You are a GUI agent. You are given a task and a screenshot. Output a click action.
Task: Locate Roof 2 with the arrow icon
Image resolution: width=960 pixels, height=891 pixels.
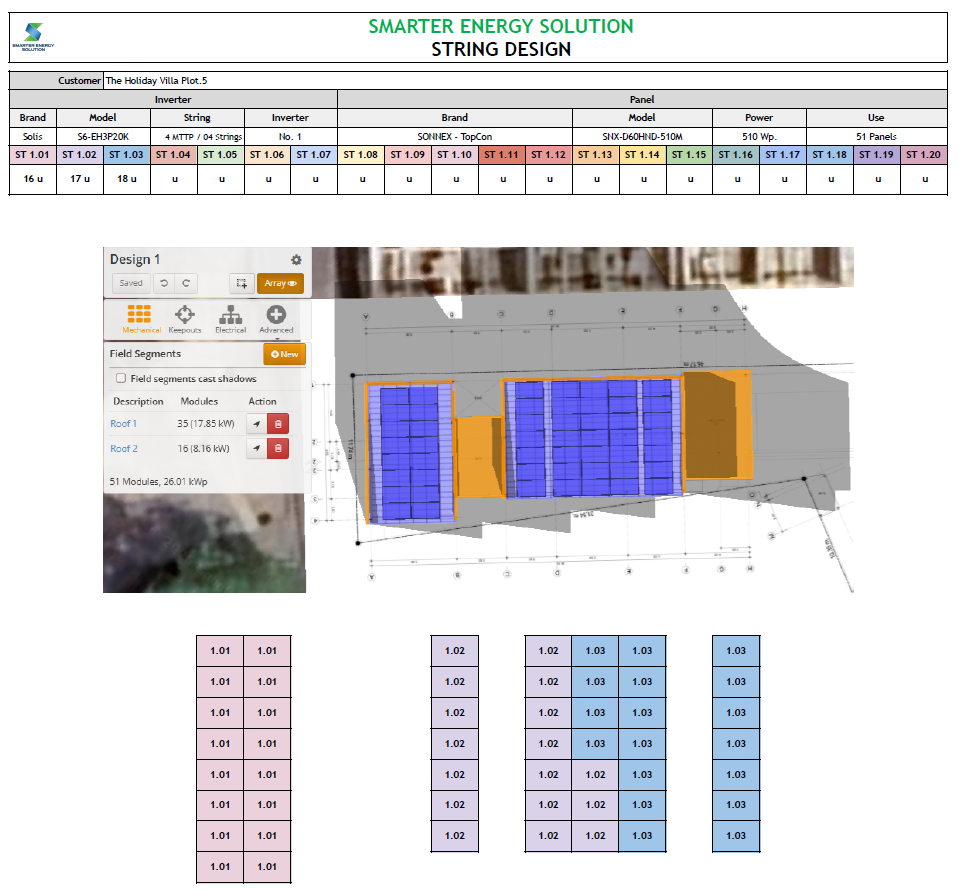point(257,448)
